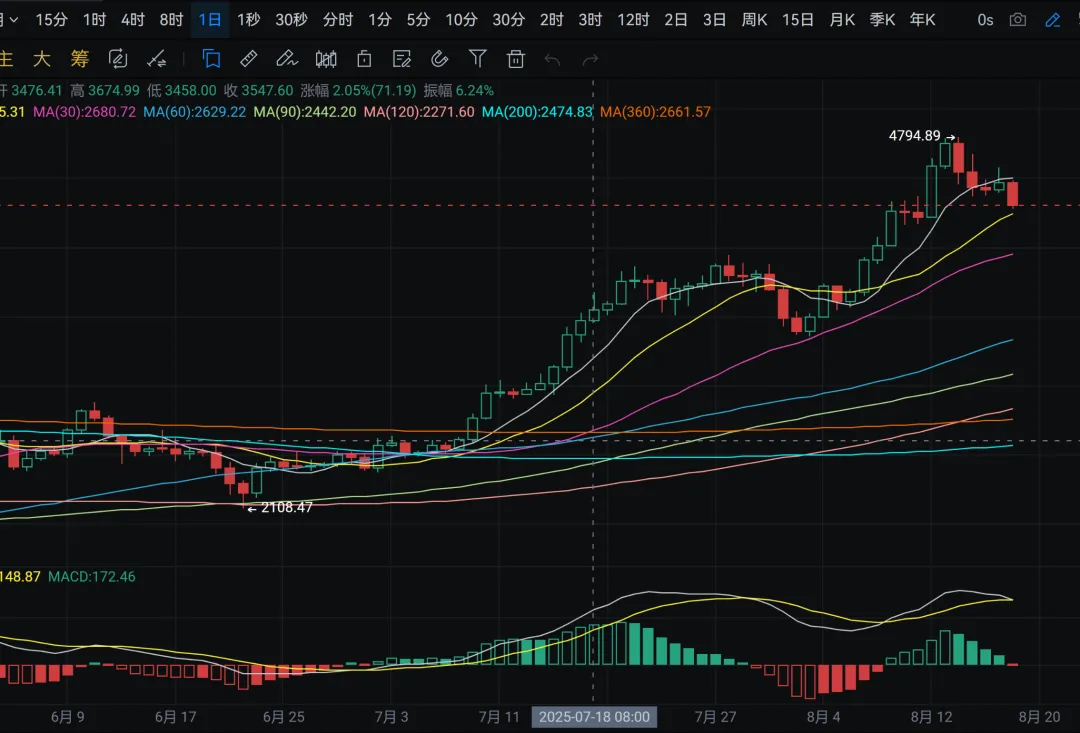Open the 季K quarterly chart
This screenshot has width=1080, height=733.
point(882,20)
